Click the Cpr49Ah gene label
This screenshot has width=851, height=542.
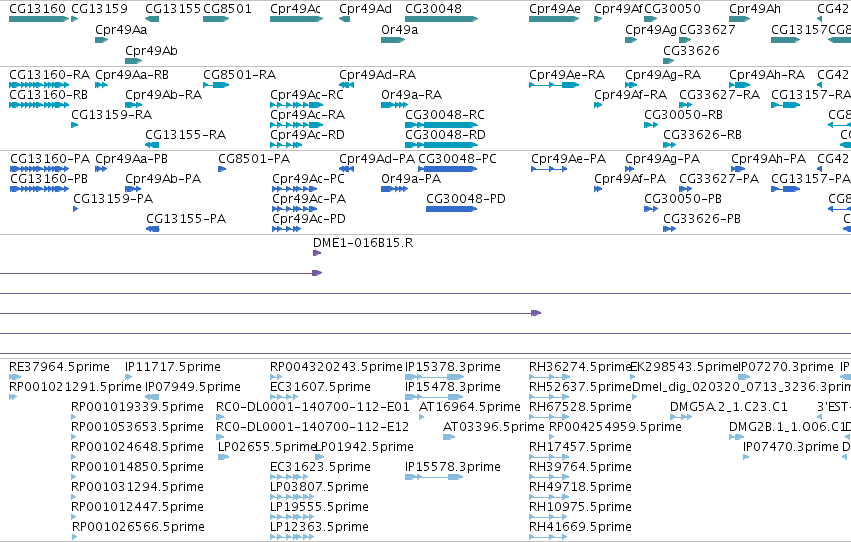[755, 9]
